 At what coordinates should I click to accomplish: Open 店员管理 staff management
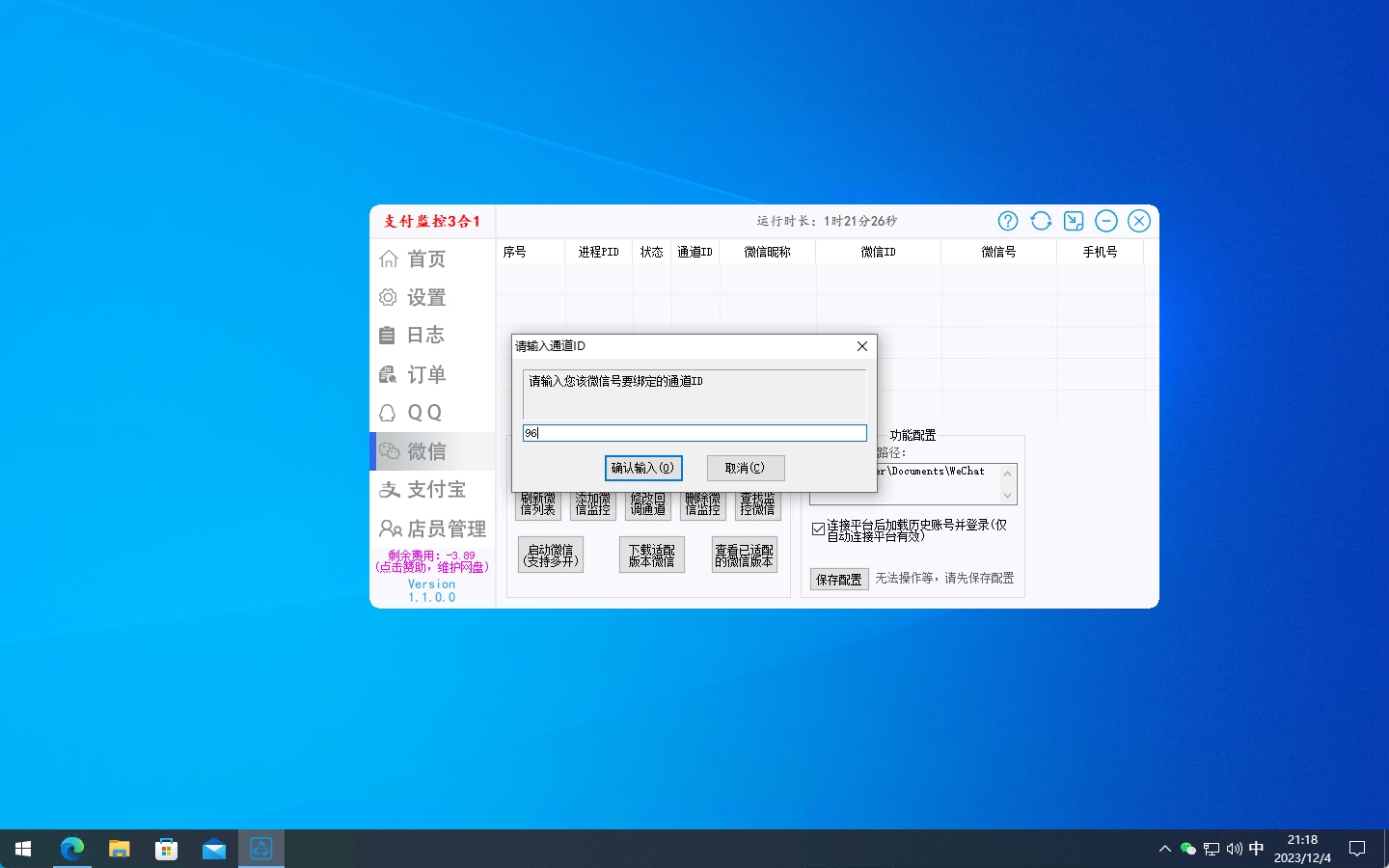tap(432, 529)
